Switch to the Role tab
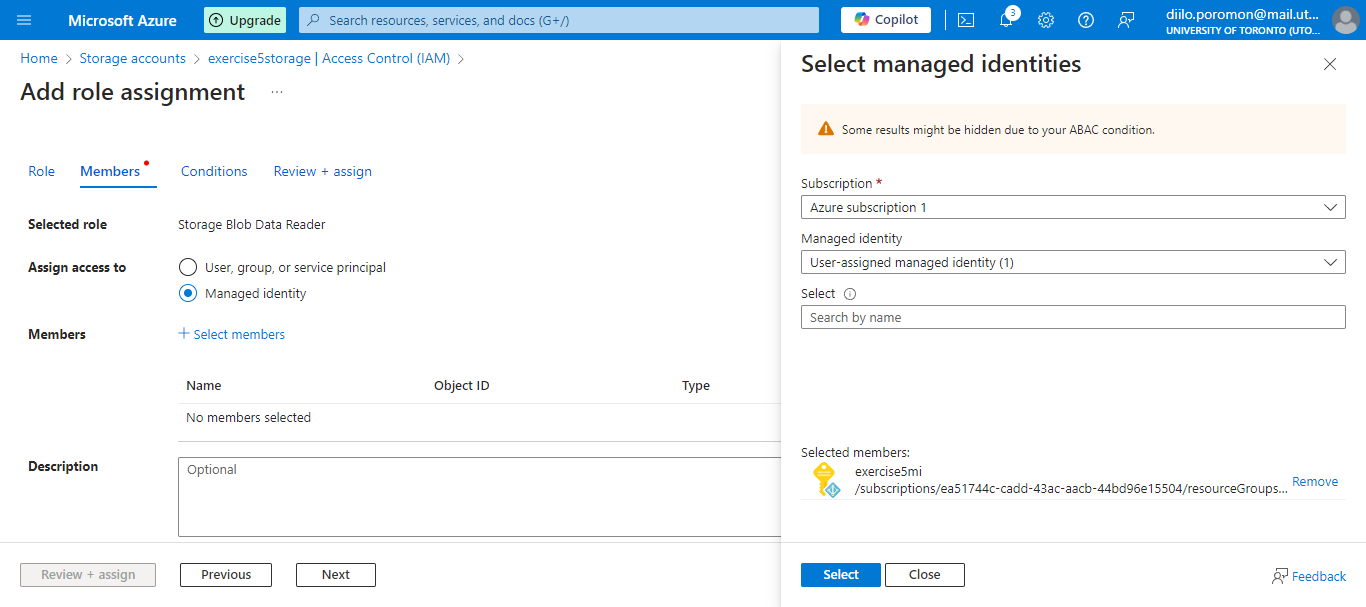Viewport: 1366px width, 607px height. point(41,171)
